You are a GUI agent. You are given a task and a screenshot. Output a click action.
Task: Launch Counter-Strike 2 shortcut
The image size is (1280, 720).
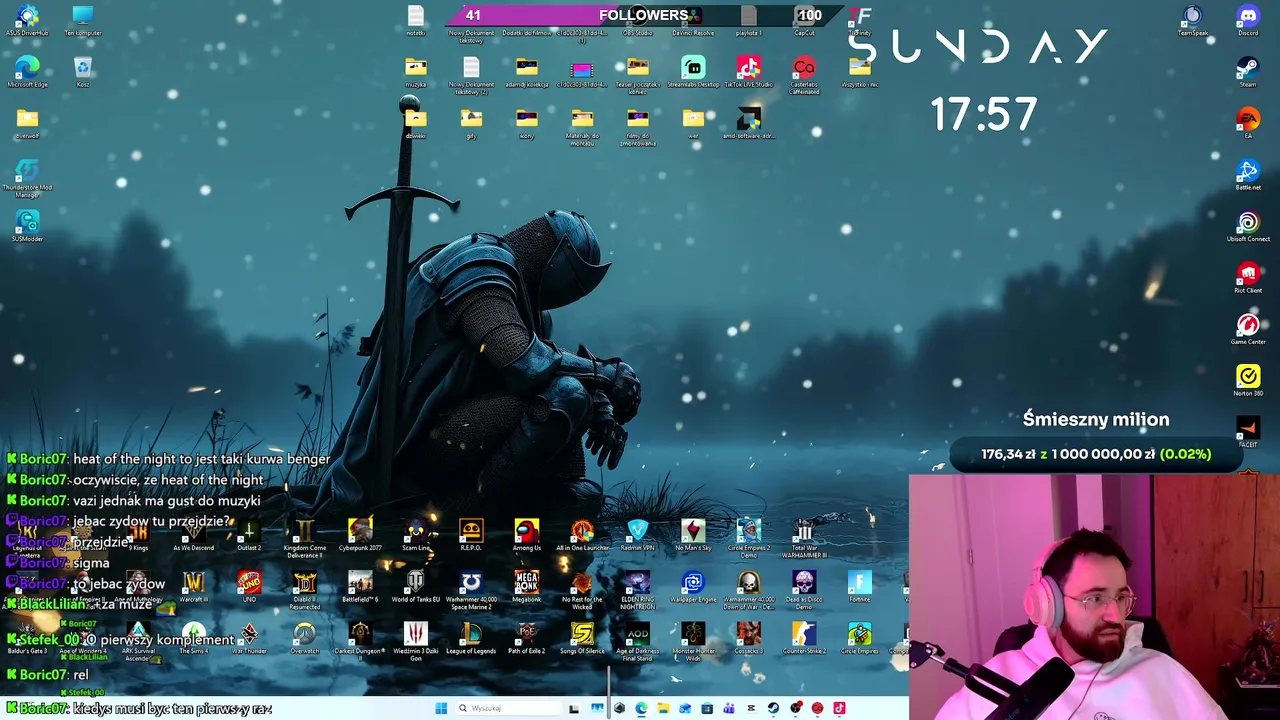[804, 638]
